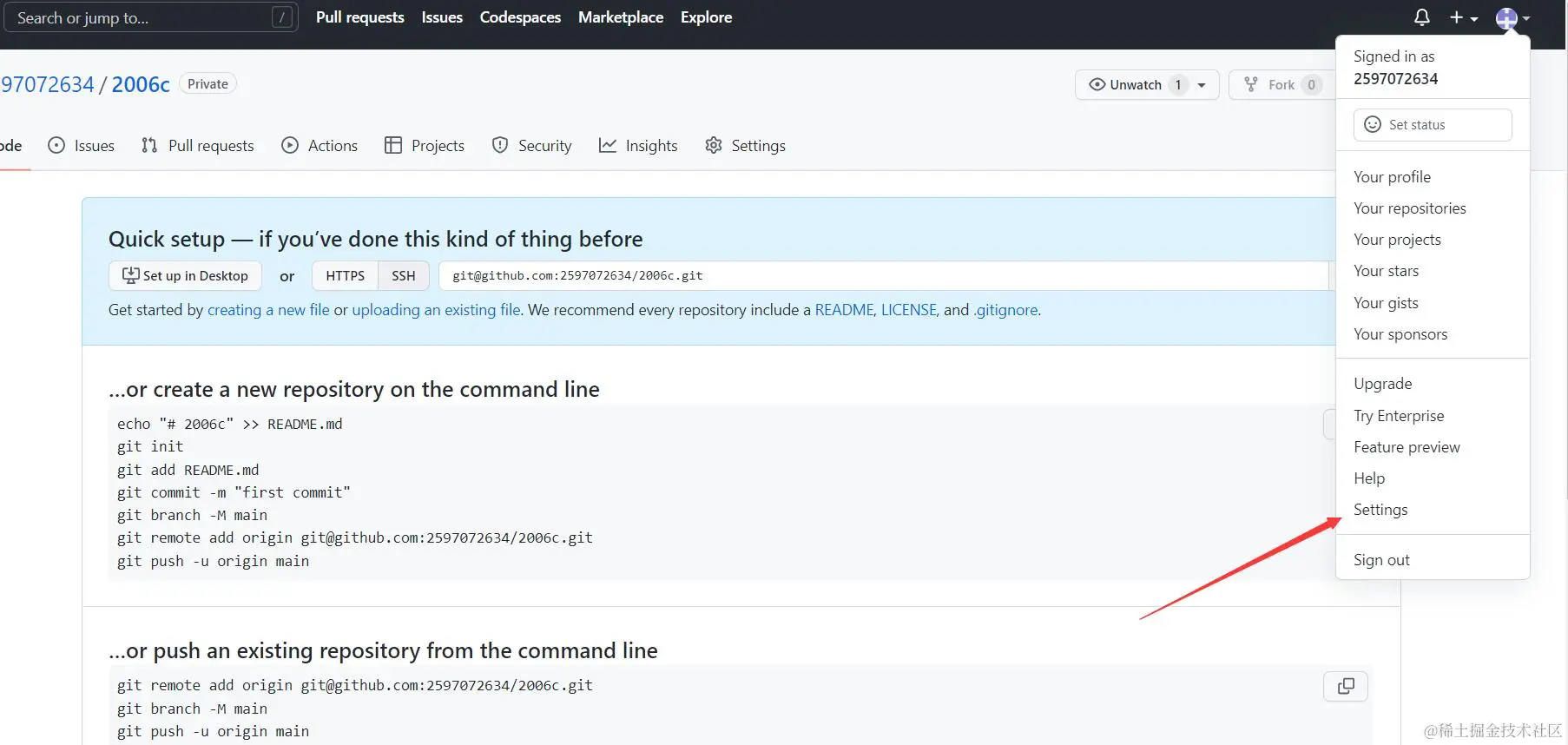The width and height of the screenshot is (1568, 745).
Task: Open Pull requests in top navigation
Action: (x=360, y=17)
